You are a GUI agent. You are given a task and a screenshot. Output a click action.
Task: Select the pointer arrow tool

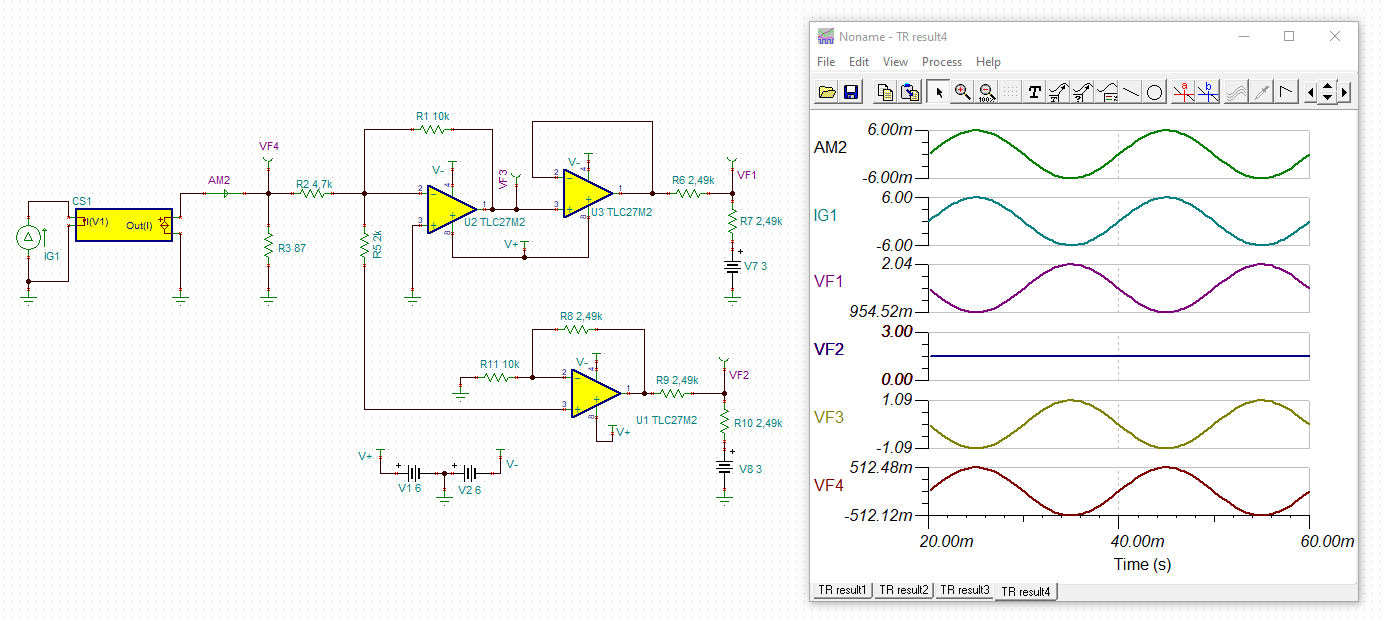938,92
